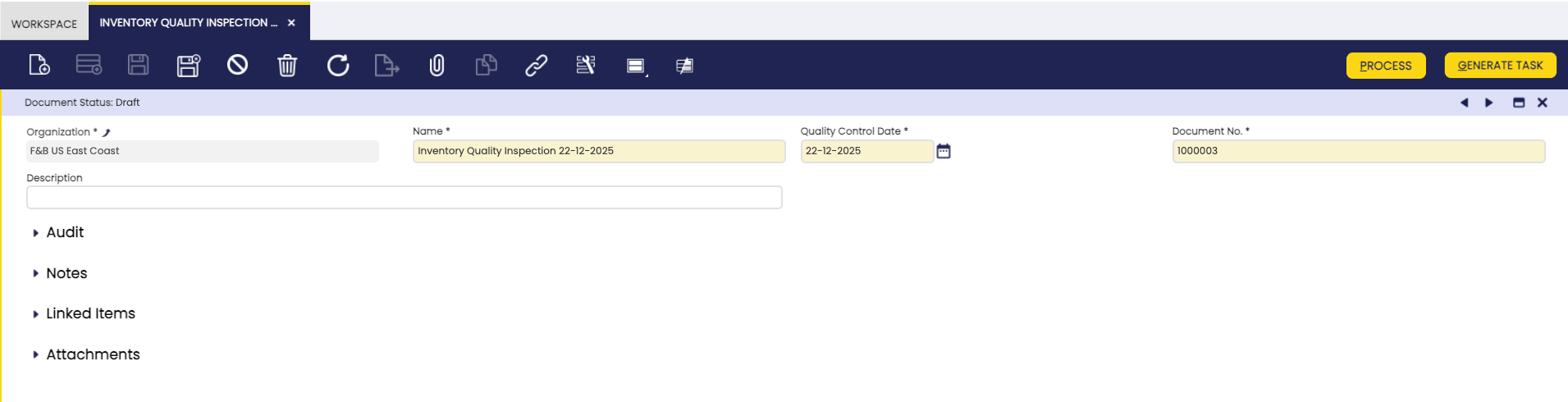Go to next record arrow

pyautogui.click(x=1488, y=103)
